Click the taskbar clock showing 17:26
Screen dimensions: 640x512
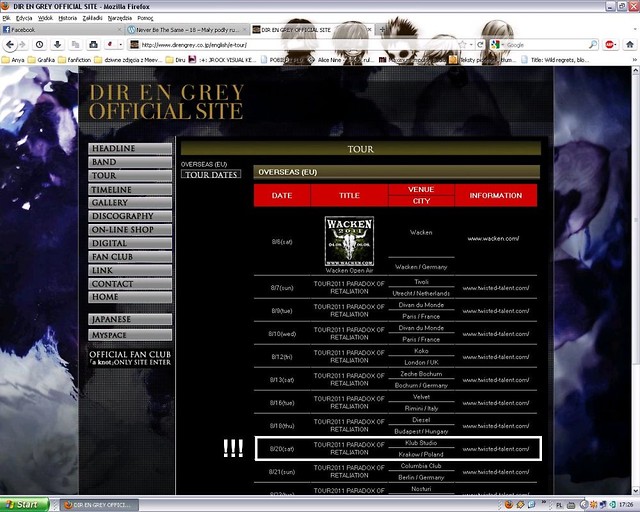(626, 505)
